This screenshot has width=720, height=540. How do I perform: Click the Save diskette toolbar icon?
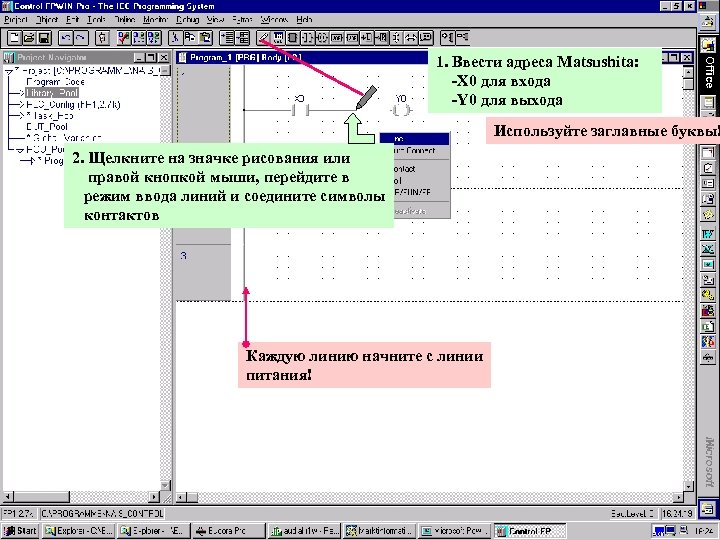(44, 38)
